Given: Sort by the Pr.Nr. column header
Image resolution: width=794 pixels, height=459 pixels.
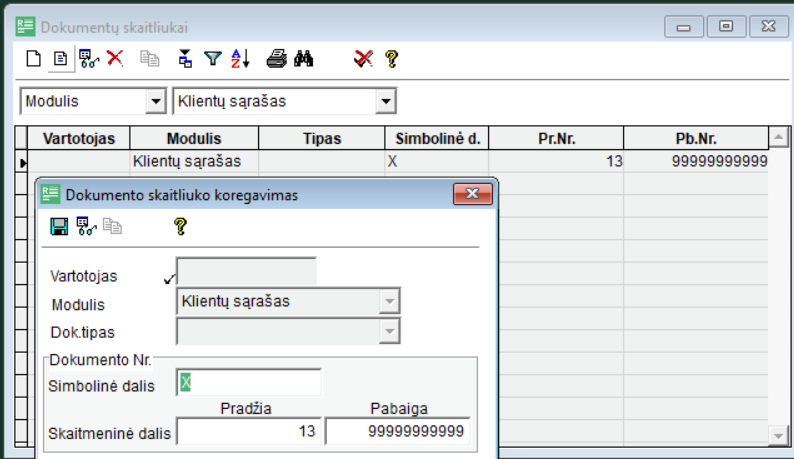Looking at the screenshot, I should pos(555,139).
